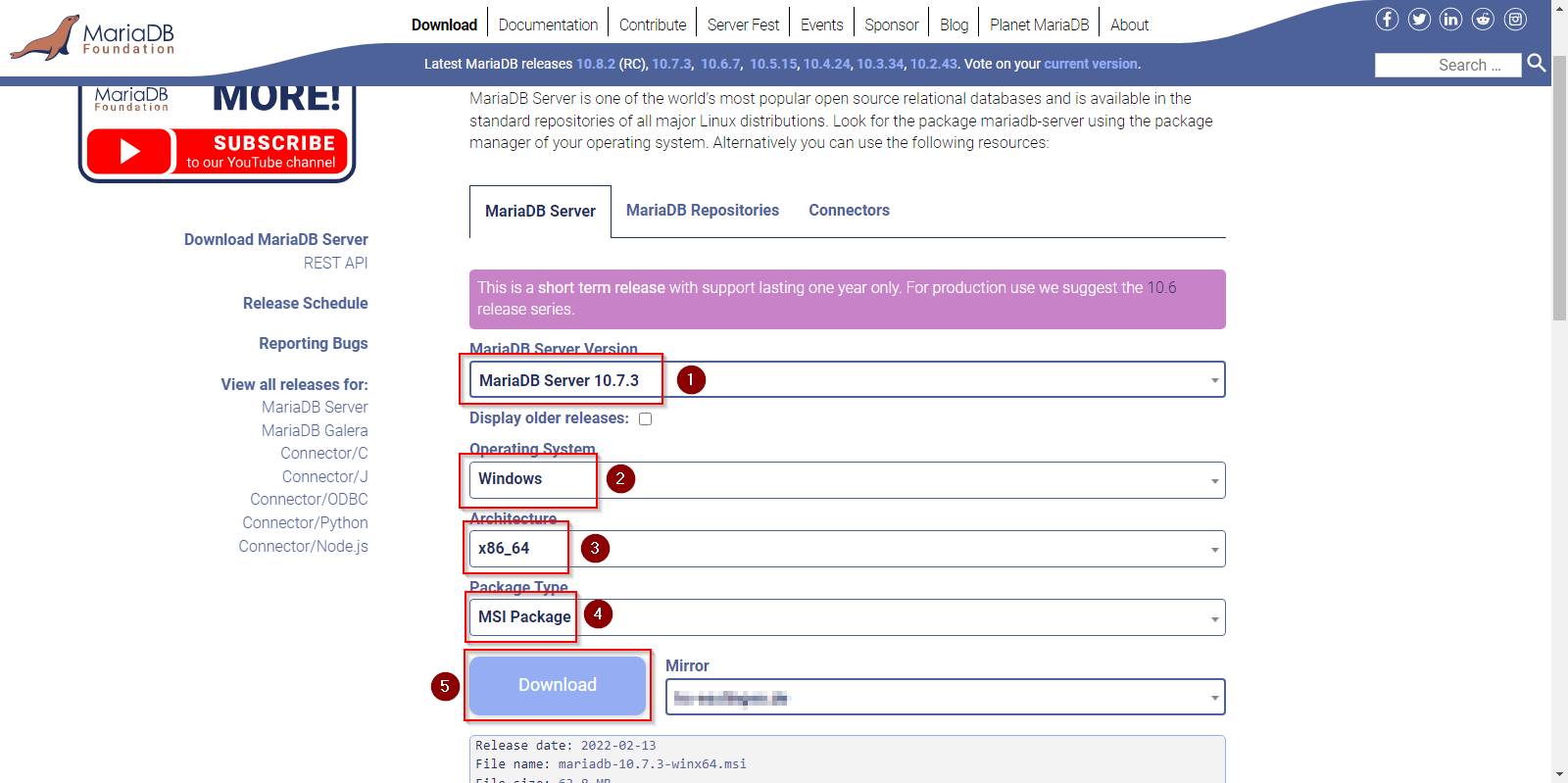This screenshot has width=1568, height=783.
Task: Switch to the MariaDB Repositories tab
Action: pyautogui.click(x=703, y=210)
